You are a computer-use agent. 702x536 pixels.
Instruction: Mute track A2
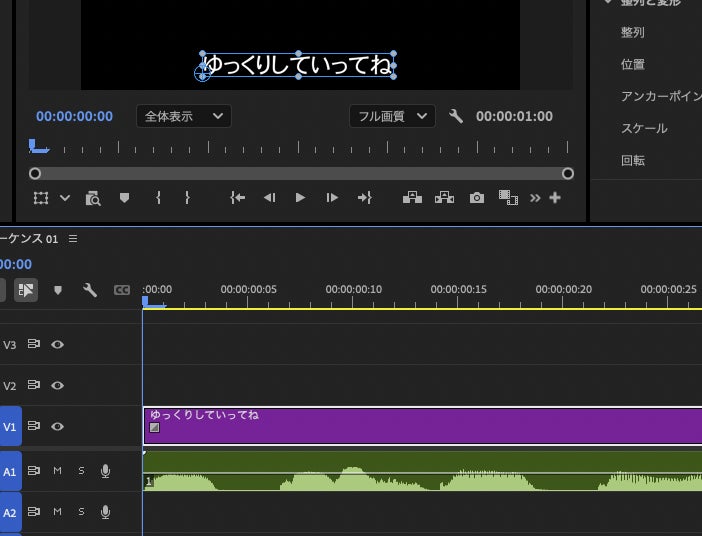pos(57,511)
